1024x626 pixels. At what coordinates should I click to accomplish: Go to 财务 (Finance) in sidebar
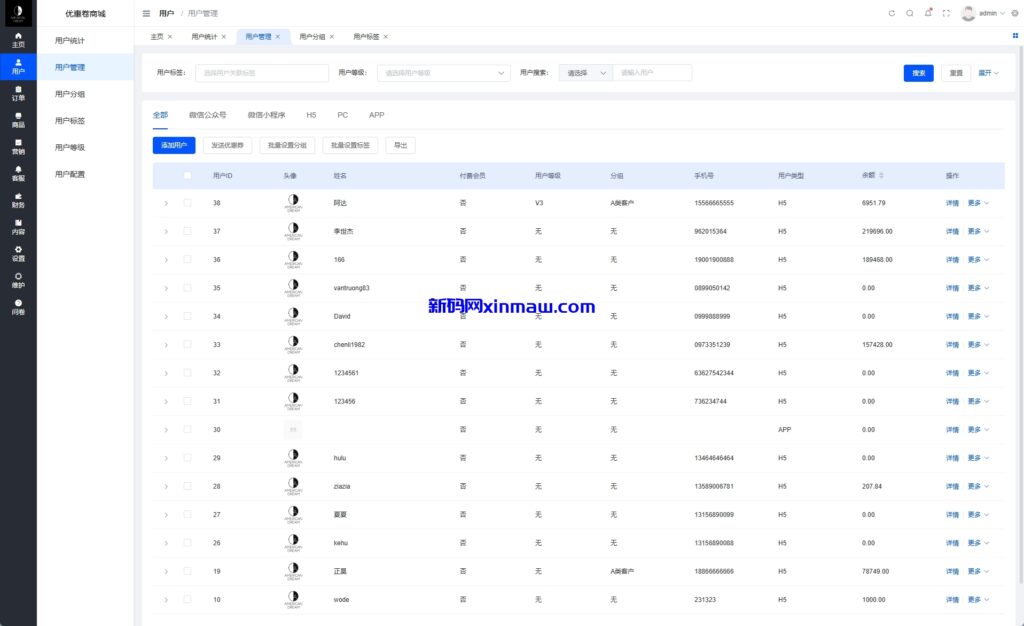(18, 200)
